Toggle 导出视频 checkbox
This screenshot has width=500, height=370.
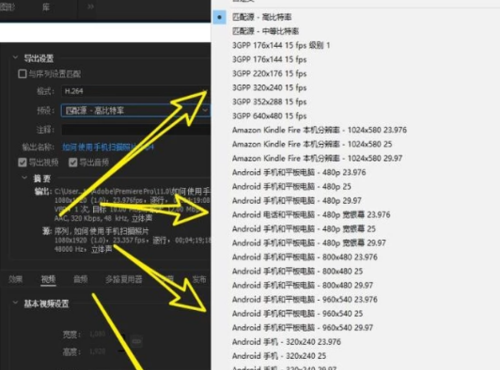(22, 162)
